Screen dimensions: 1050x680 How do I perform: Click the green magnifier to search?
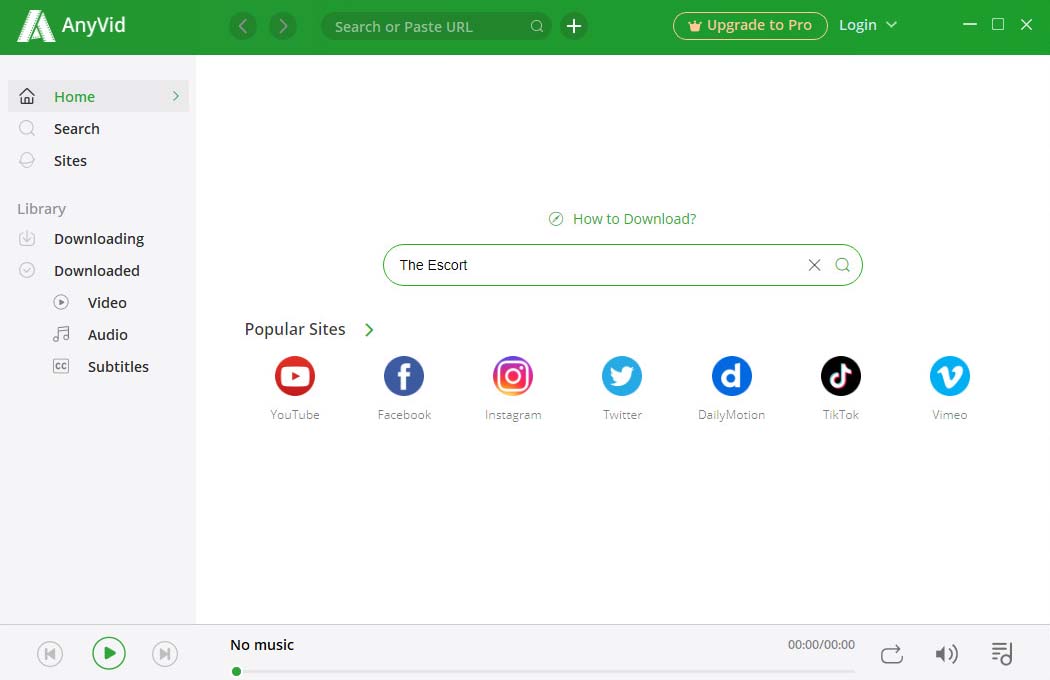(842, 265)
